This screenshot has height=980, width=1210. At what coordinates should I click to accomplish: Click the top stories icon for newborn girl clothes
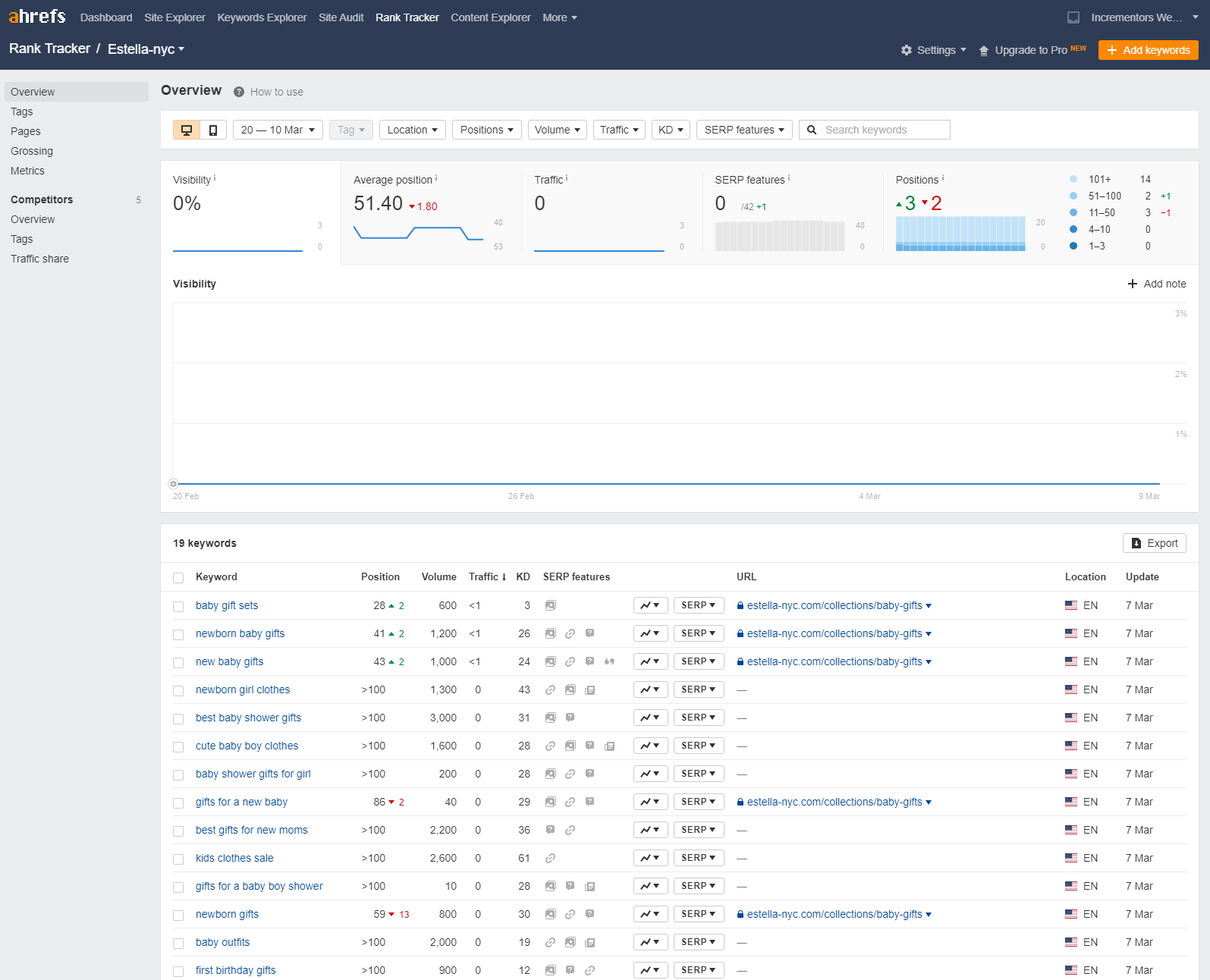(x=589, y=689)
